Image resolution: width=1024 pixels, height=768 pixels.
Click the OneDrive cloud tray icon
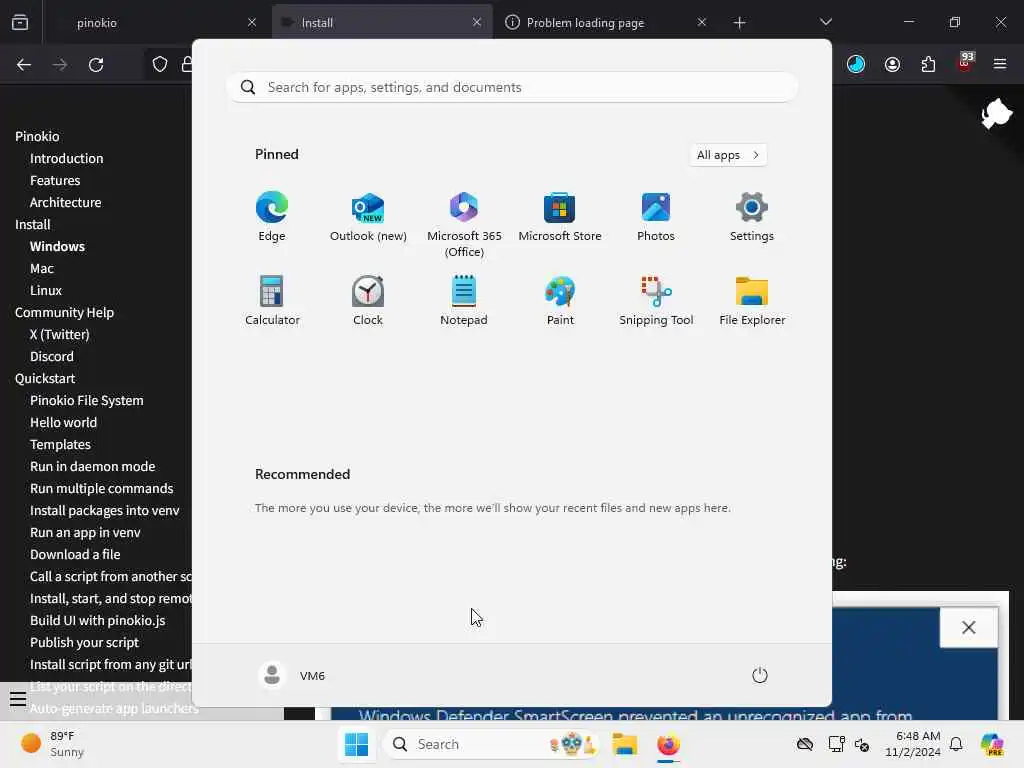pos(805,744)
